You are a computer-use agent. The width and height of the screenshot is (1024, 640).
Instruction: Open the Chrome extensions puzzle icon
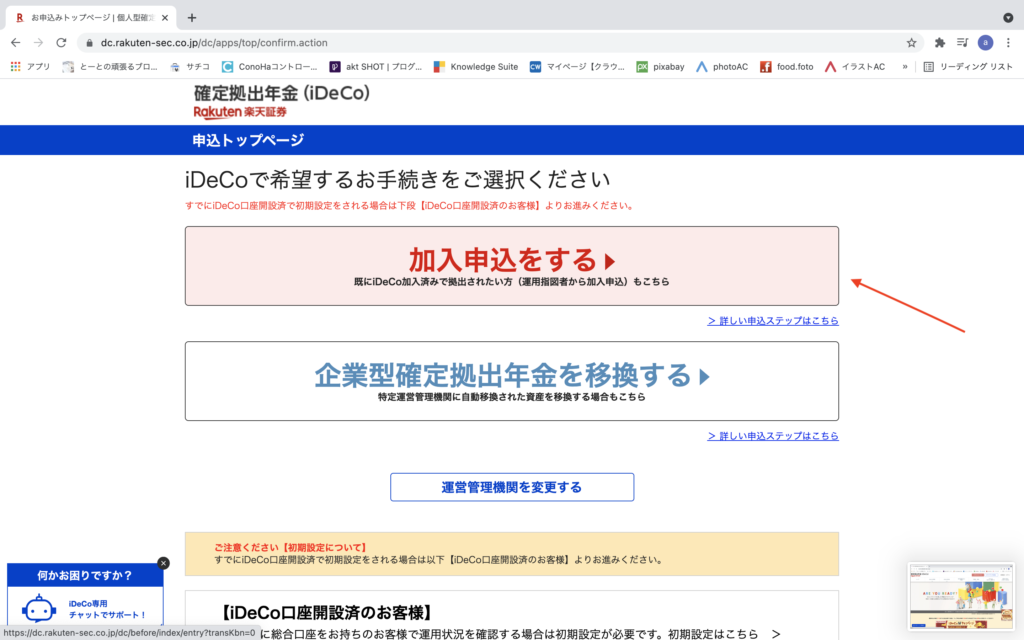[939, 43]
